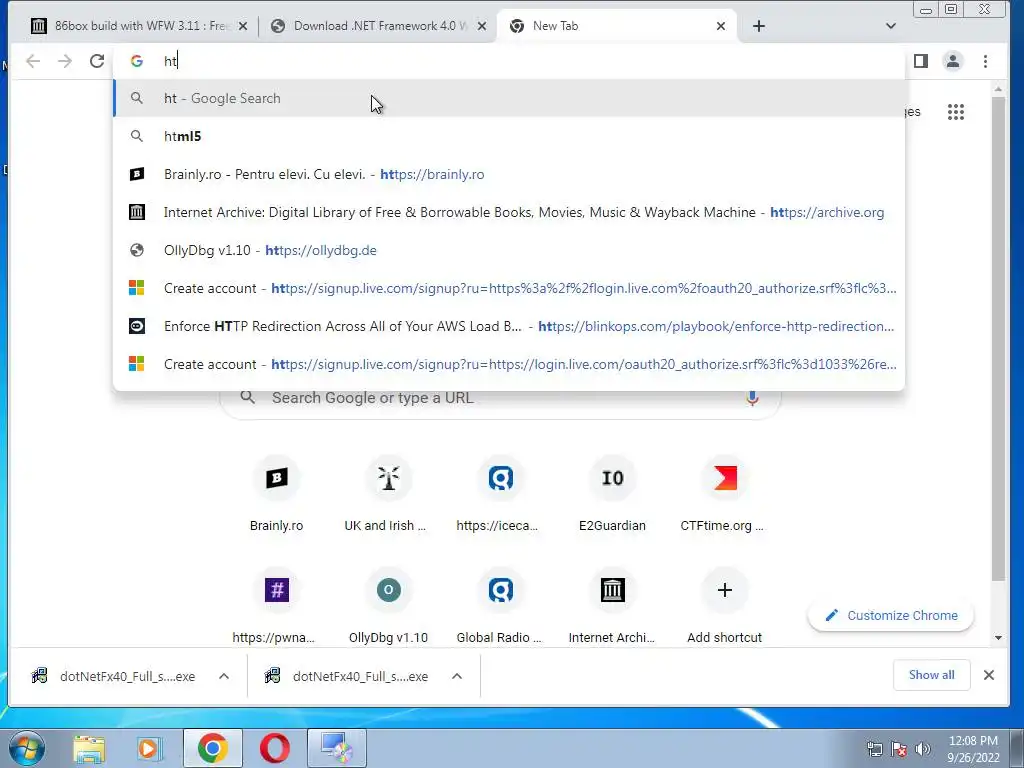Click Show all downloads button
This screenshot has width=1024, height=768.
click(x=931, y=675)
